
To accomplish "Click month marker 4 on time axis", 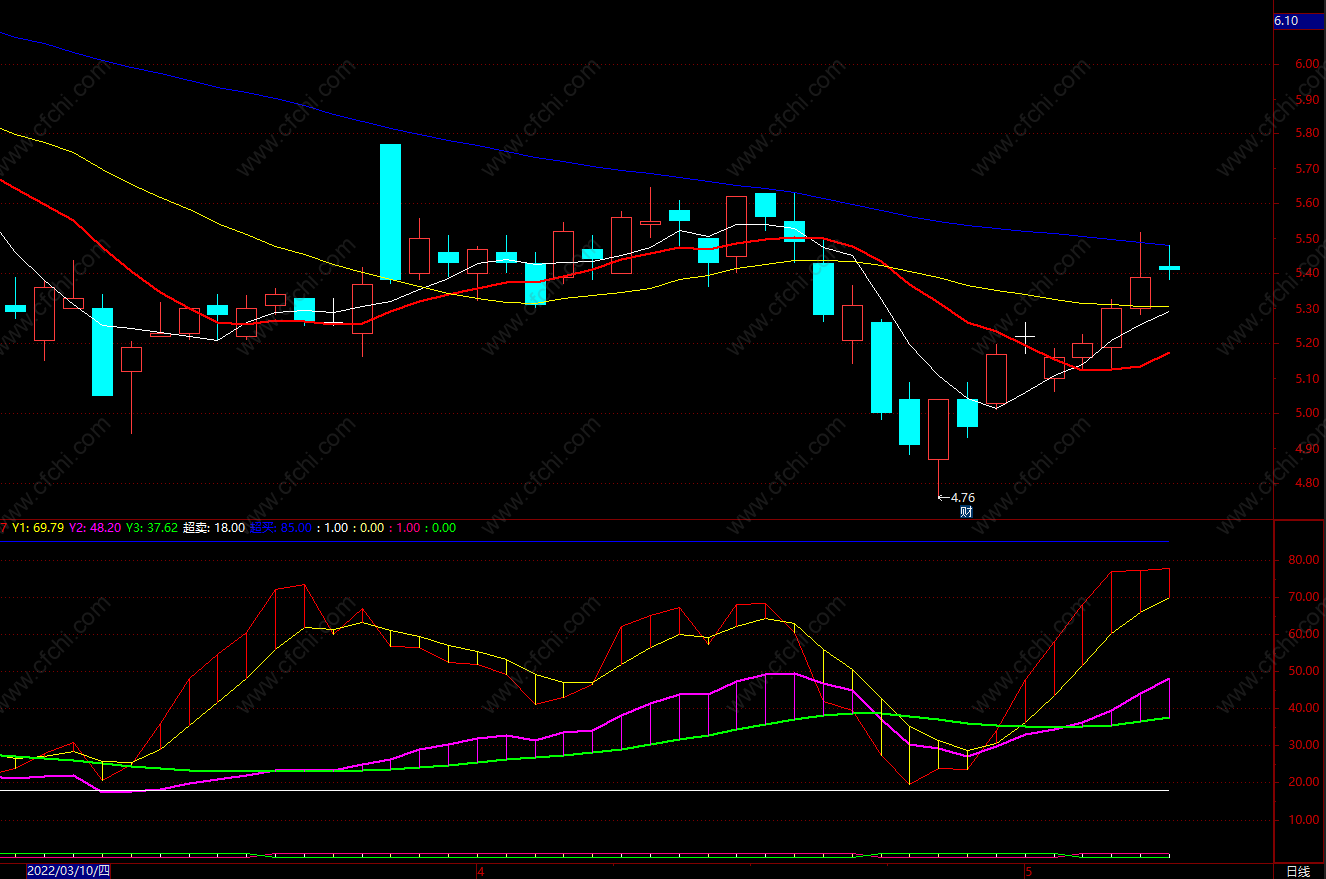I will (x=480, y=870).
